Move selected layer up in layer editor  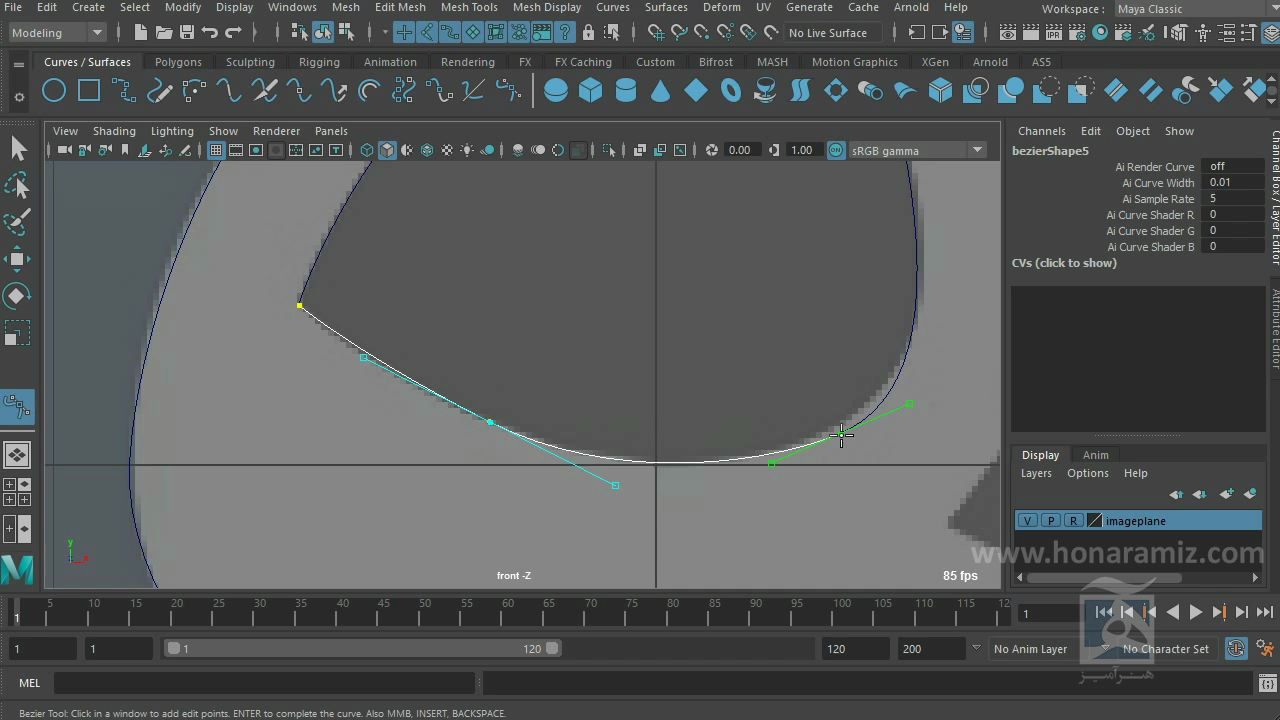[1177, 494]
